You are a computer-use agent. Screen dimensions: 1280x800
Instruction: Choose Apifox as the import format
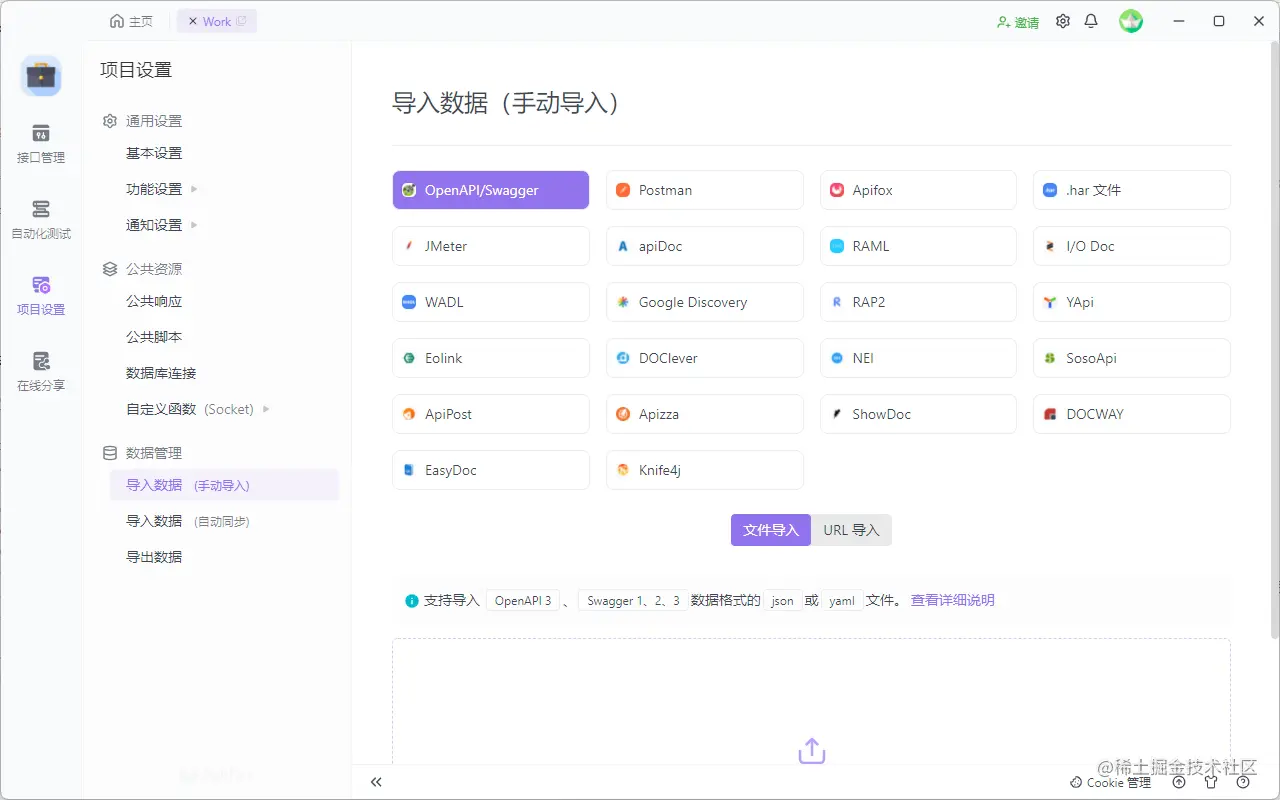(918, 190)
